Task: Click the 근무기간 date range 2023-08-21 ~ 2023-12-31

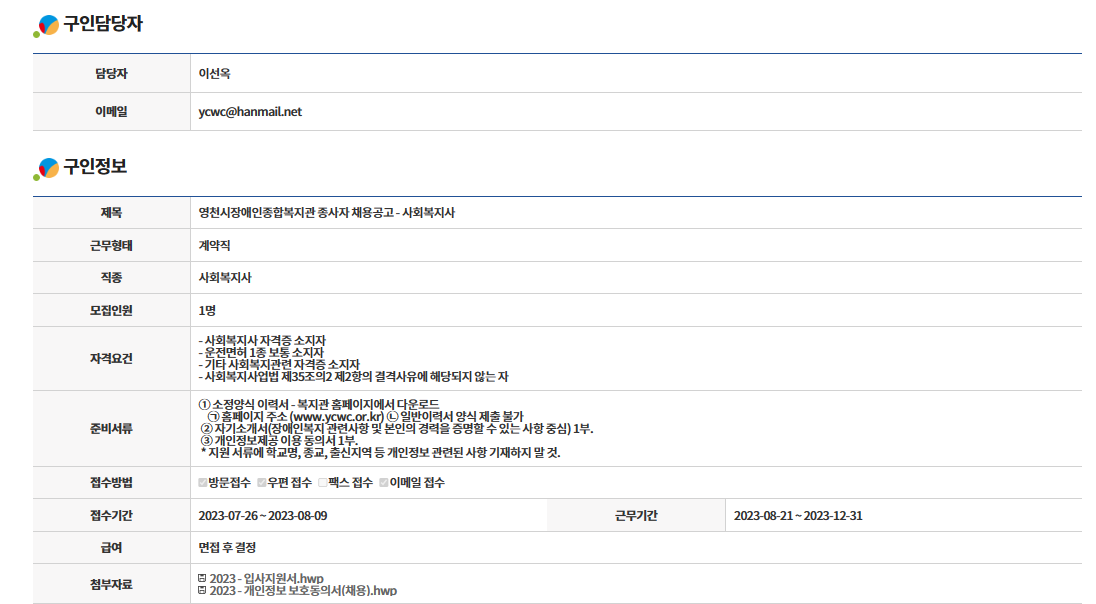Action: [x=797, y=516]
